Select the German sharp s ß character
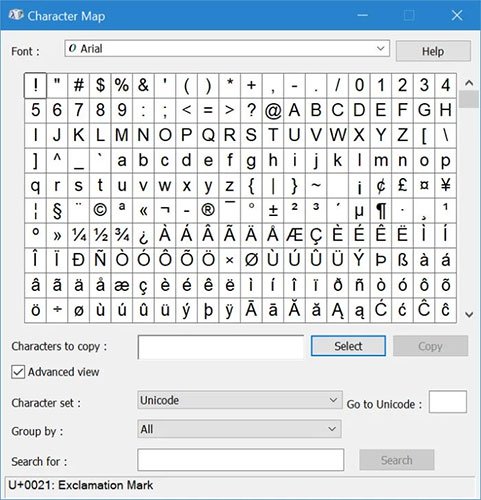 coord(402,261)
